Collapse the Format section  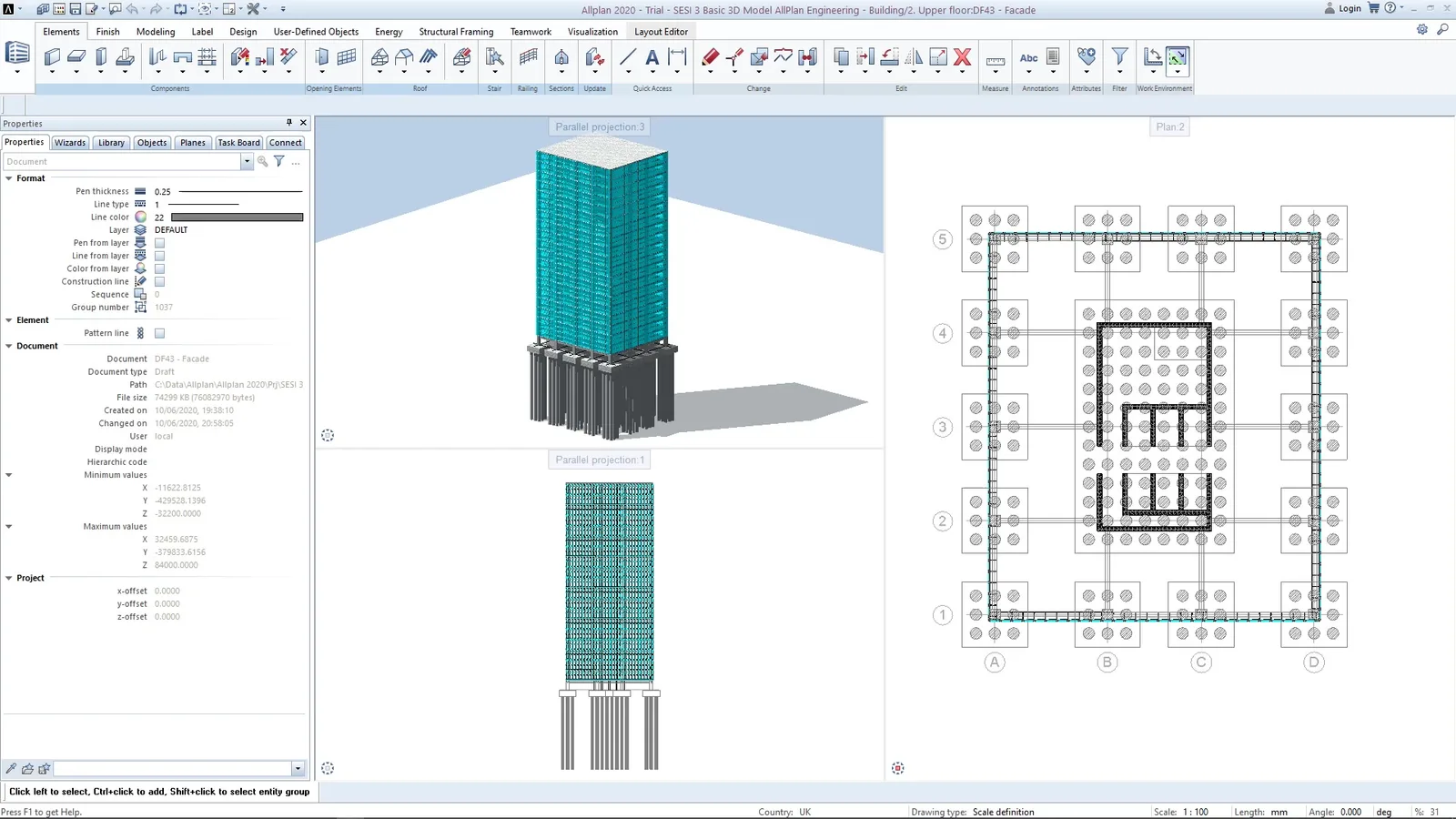pyautogui.click(x=9, y=178)
